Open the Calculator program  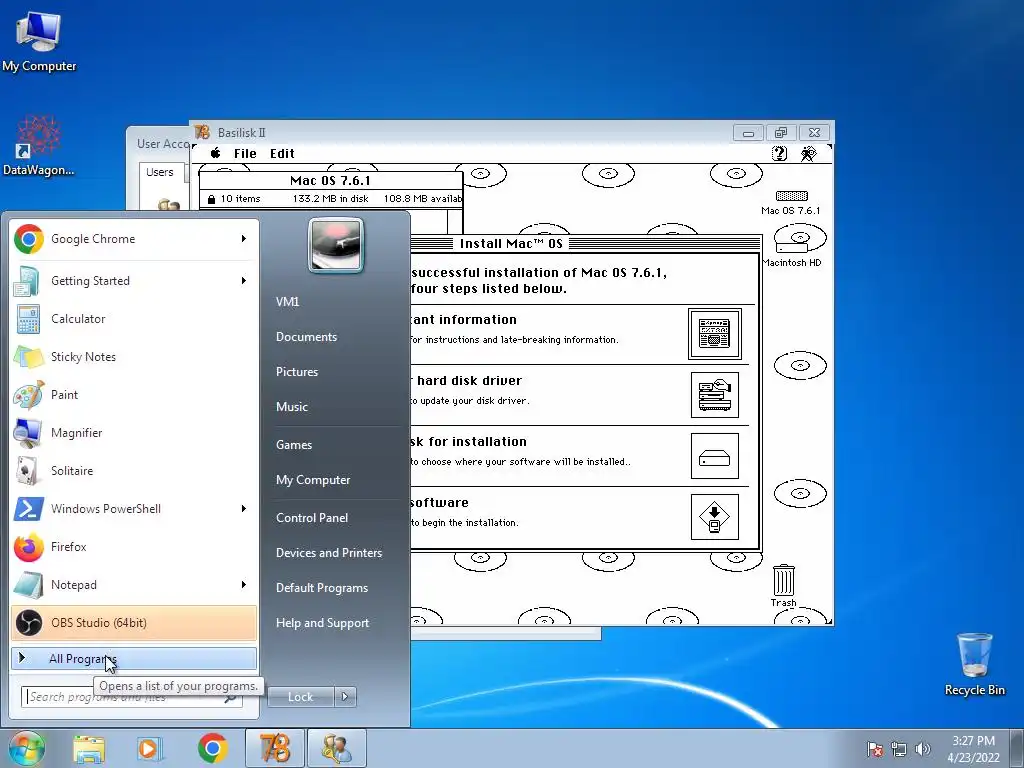(x=134, y=319)
